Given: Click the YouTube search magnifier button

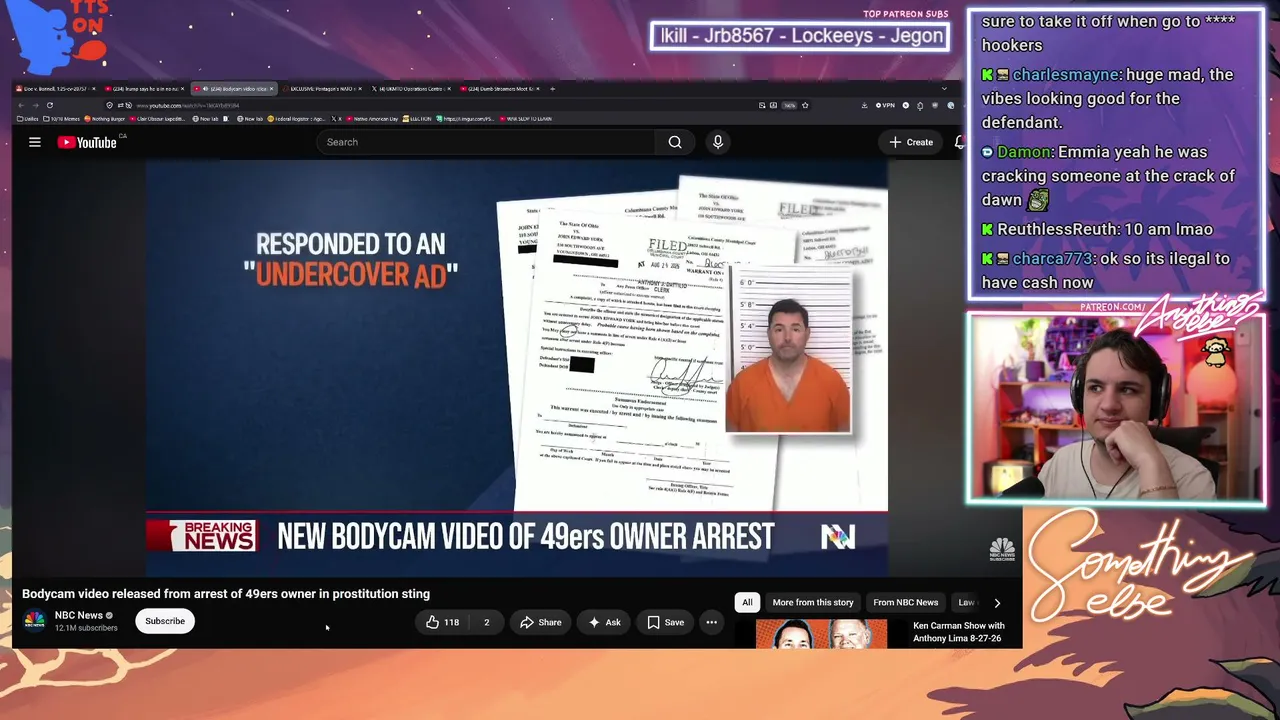Looking at the screenshot, I should [x=675, y=142].
